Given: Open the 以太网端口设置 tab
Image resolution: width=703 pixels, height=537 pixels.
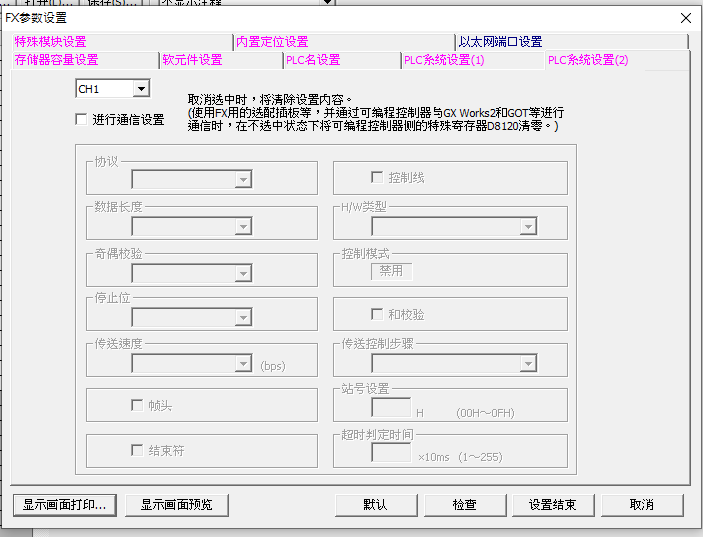Looking at the screenshot, I should [500, 42].
